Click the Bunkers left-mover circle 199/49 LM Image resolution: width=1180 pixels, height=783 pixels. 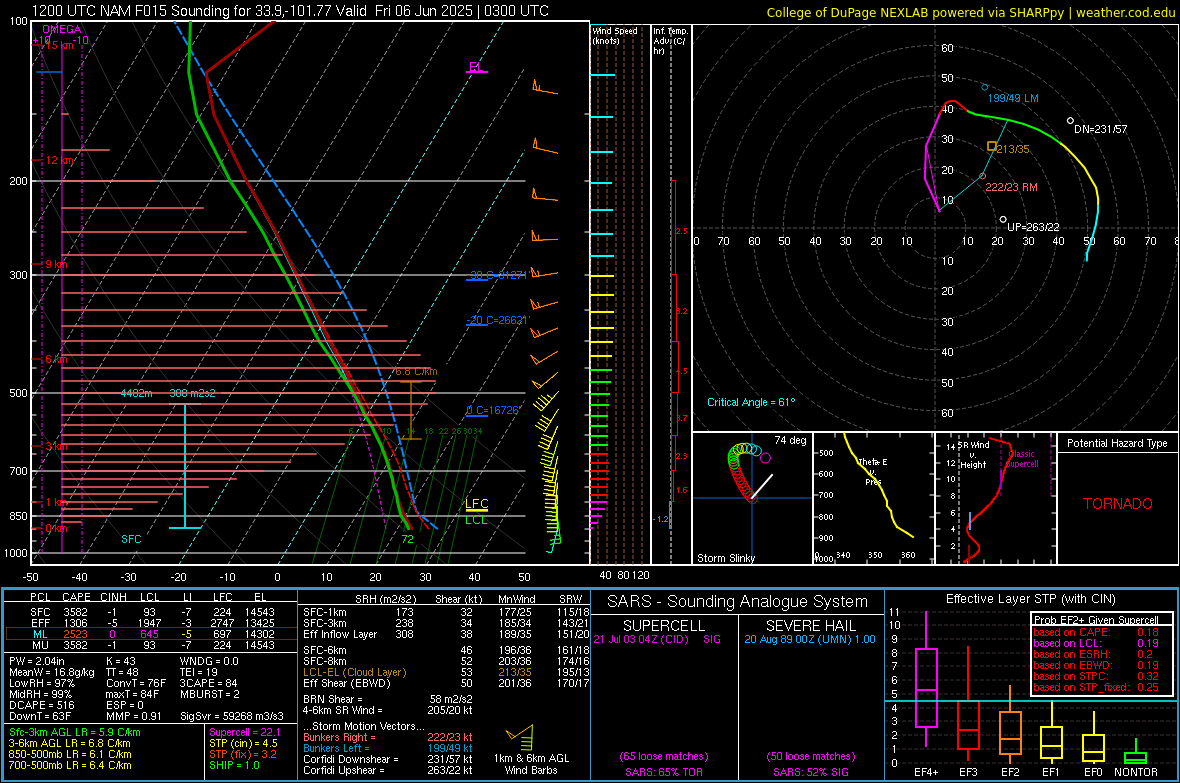(985, 87)
